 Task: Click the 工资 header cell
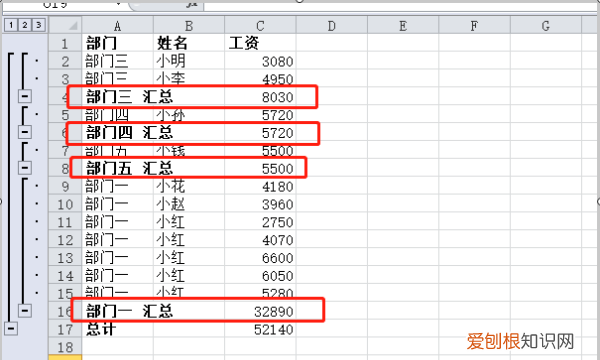click(260, 43)
